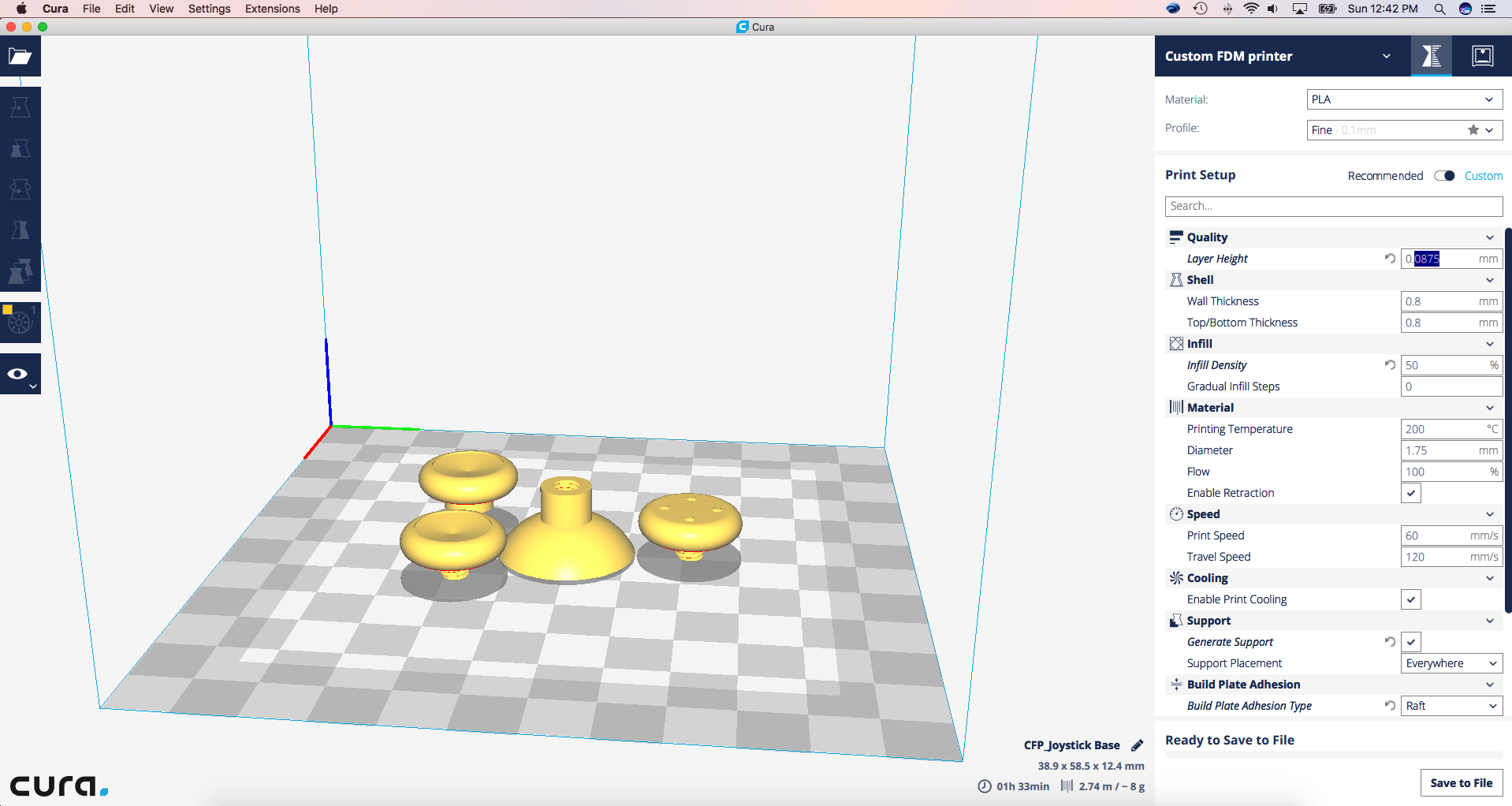1512x806 pixels.
Task: Open macOS Spotlight search icon
Action: (x=1439, y=9)
